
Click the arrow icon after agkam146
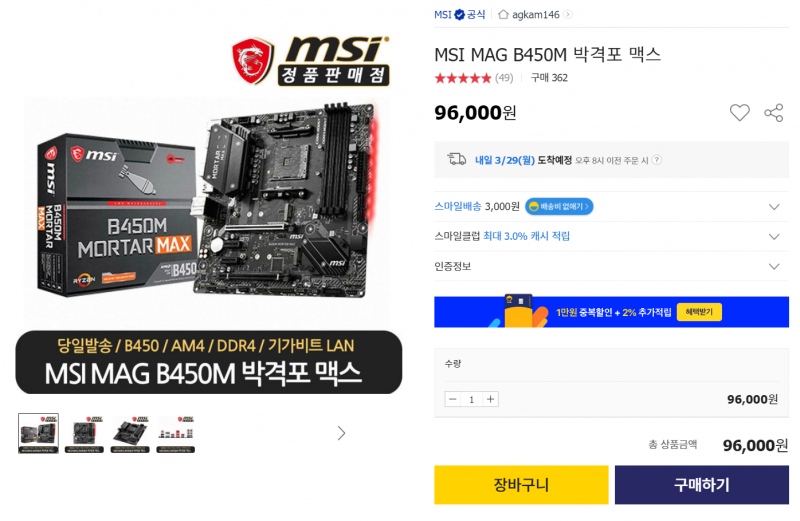(568, 14)
